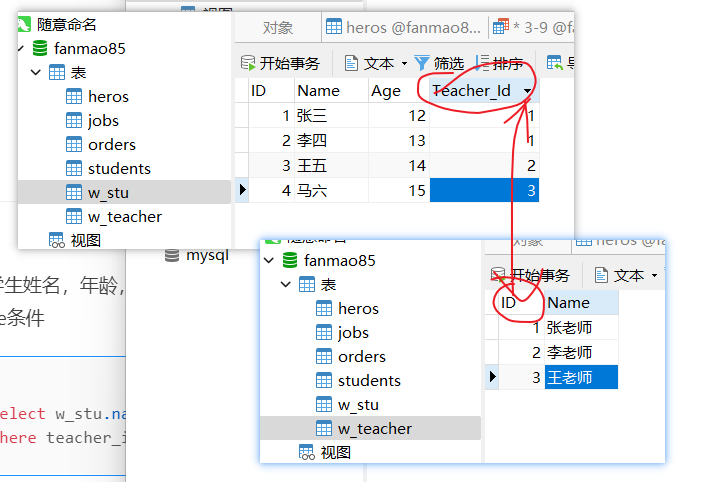
Task: Click the import/export icon at upper toolbar end
Action: click(555, 63)
